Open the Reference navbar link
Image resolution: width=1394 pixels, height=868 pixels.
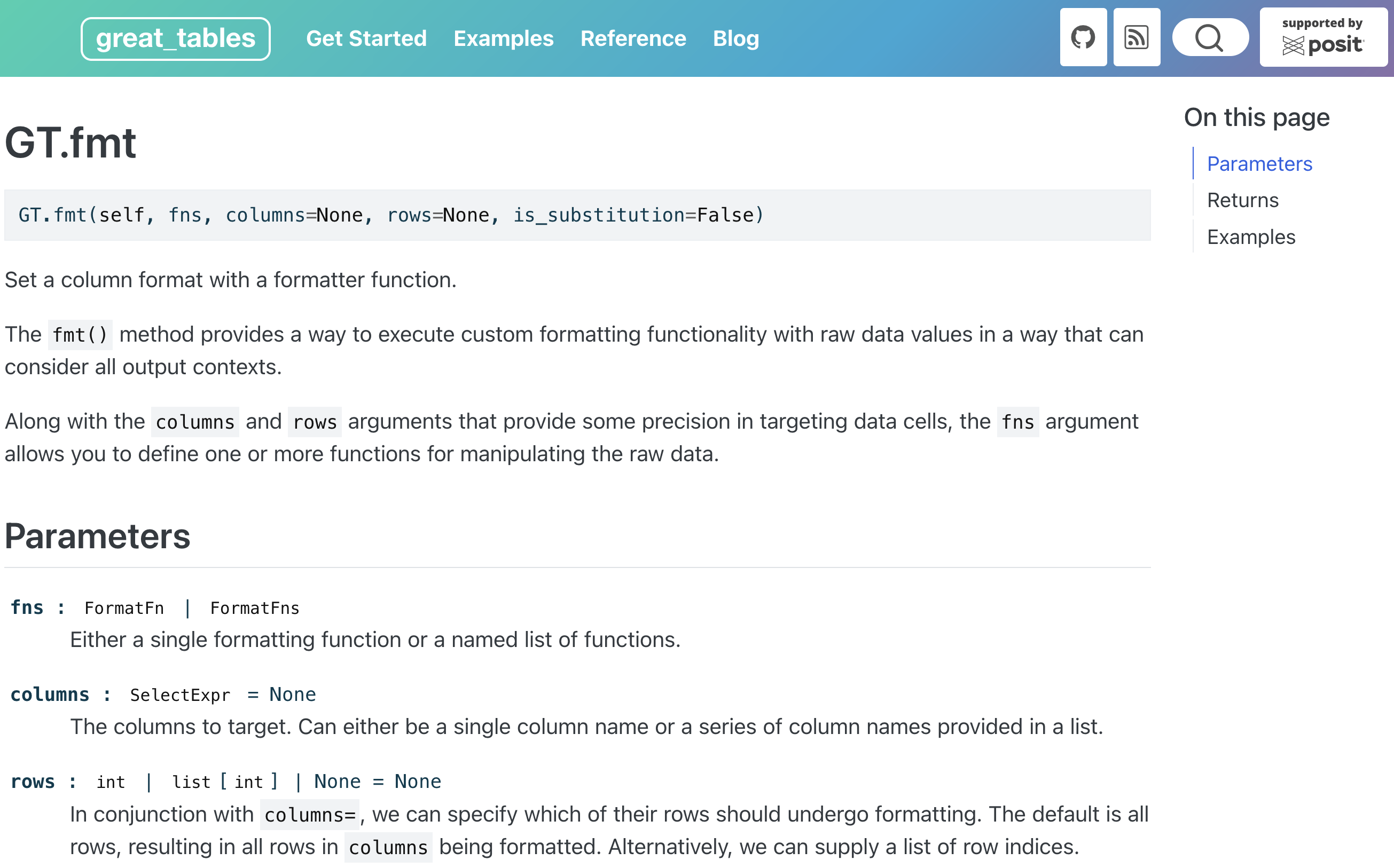[633, 38]
